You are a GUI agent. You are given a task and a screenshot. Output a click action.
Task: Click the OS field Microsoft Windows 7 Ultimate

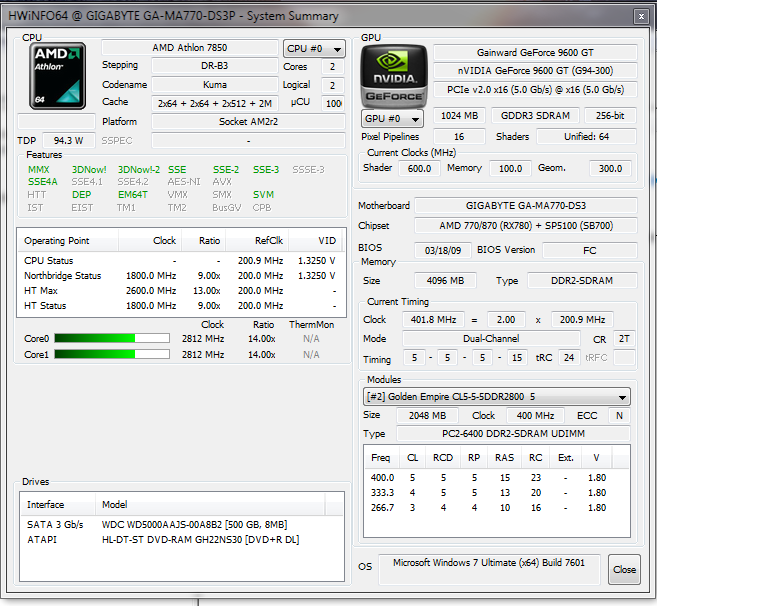pyautogui.click(x=489, y=569)
